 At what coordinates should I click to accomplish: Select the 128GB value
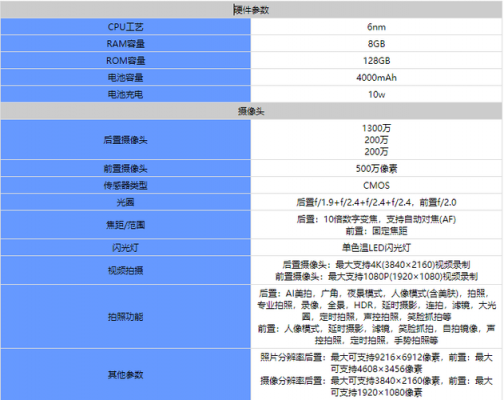(x=376, y=61)
